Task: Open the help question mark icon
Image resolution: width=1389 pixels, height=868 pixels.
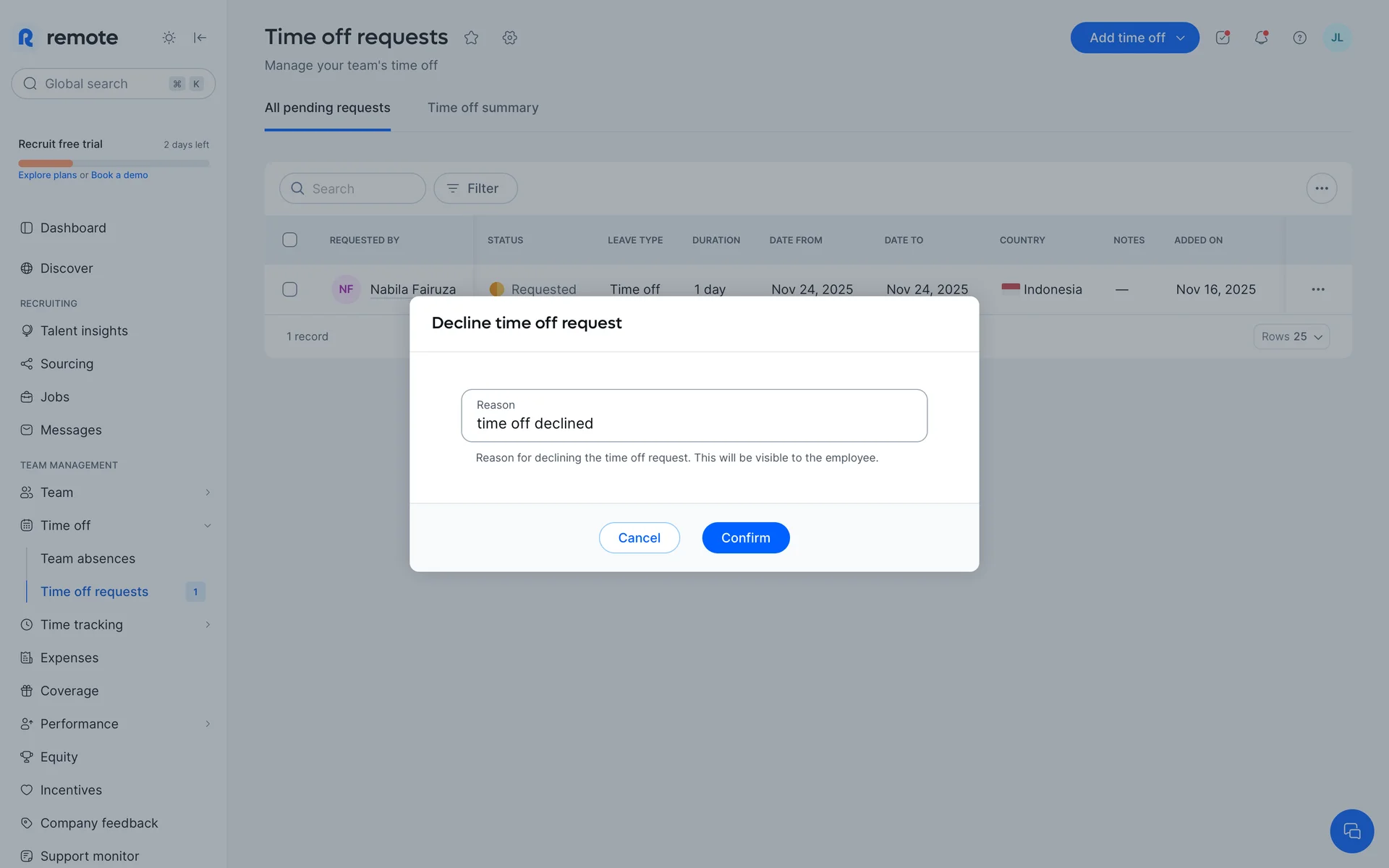Action: 1299,38
